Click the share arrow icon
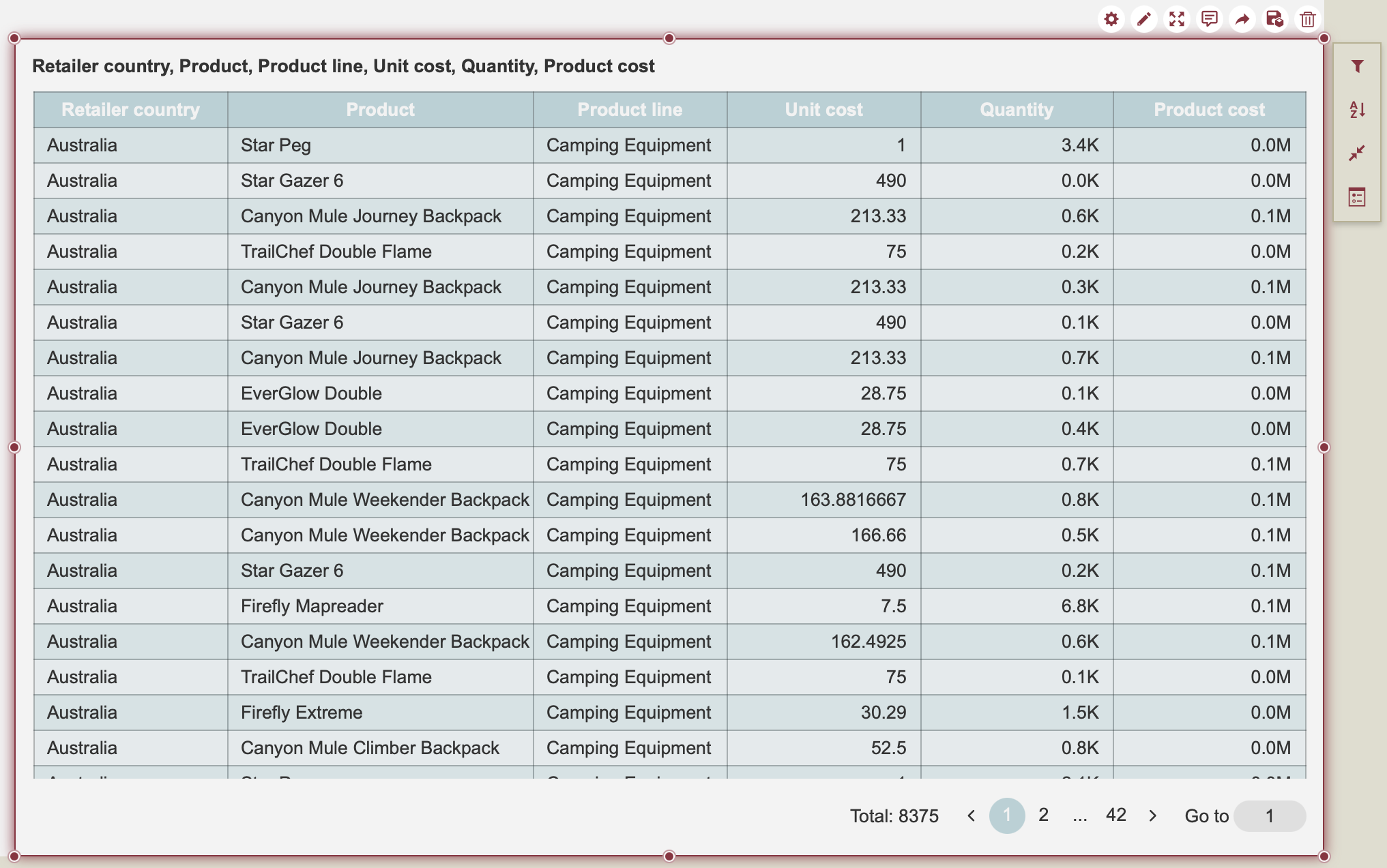The width and height of the screenshot is (1387, 868). (x=1242, y=19)
